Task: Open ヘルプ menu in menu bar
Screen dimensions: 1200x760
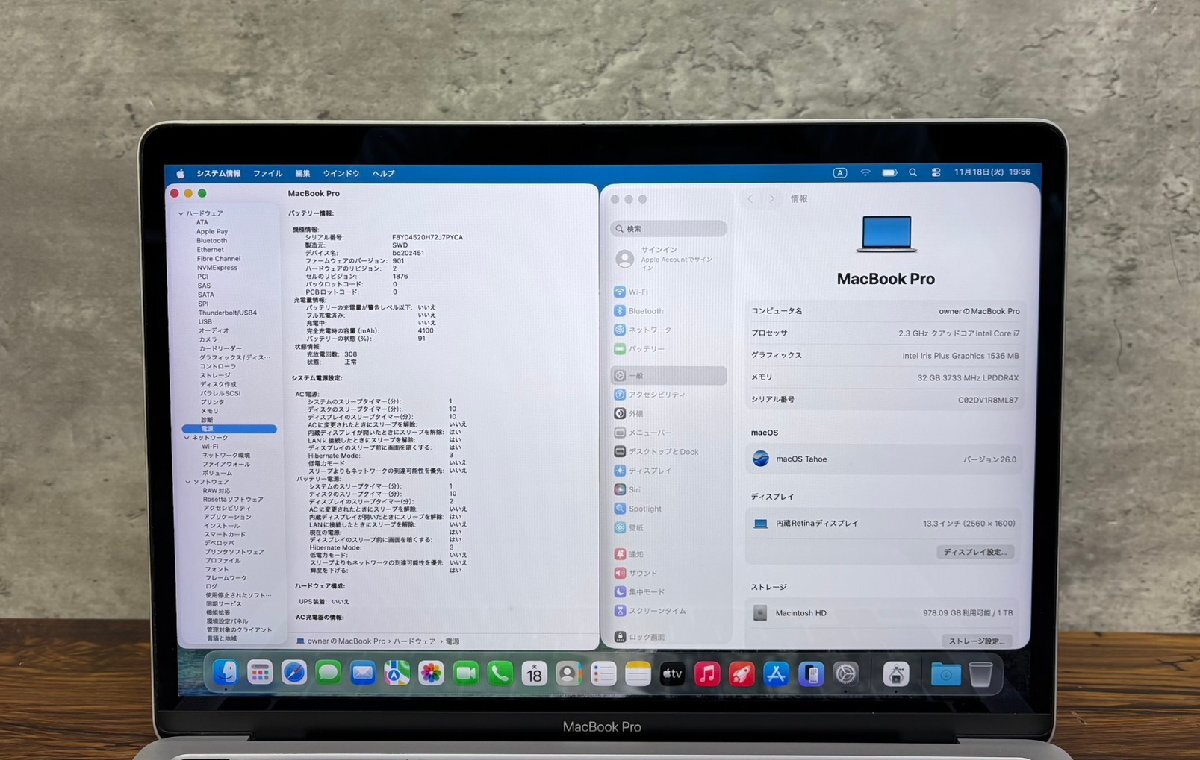Action: (383, 173)
